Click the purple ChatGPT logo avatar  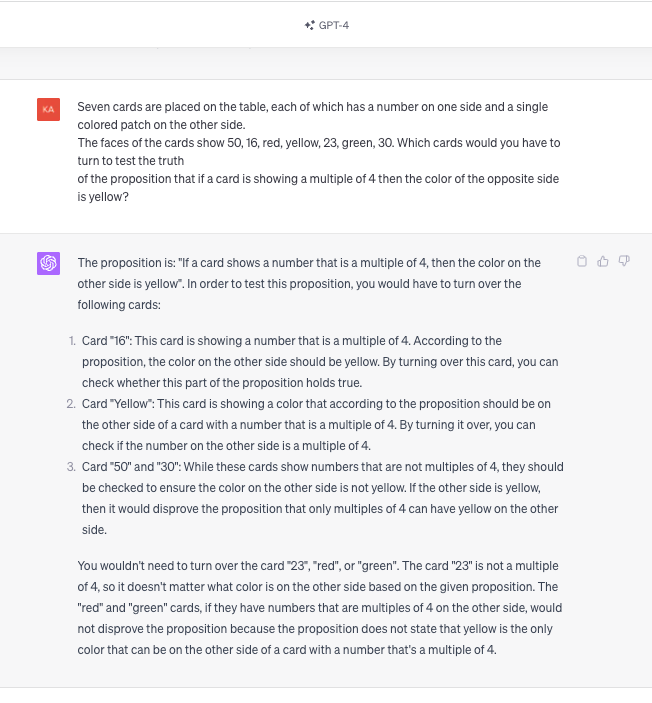tap(48, 263)
